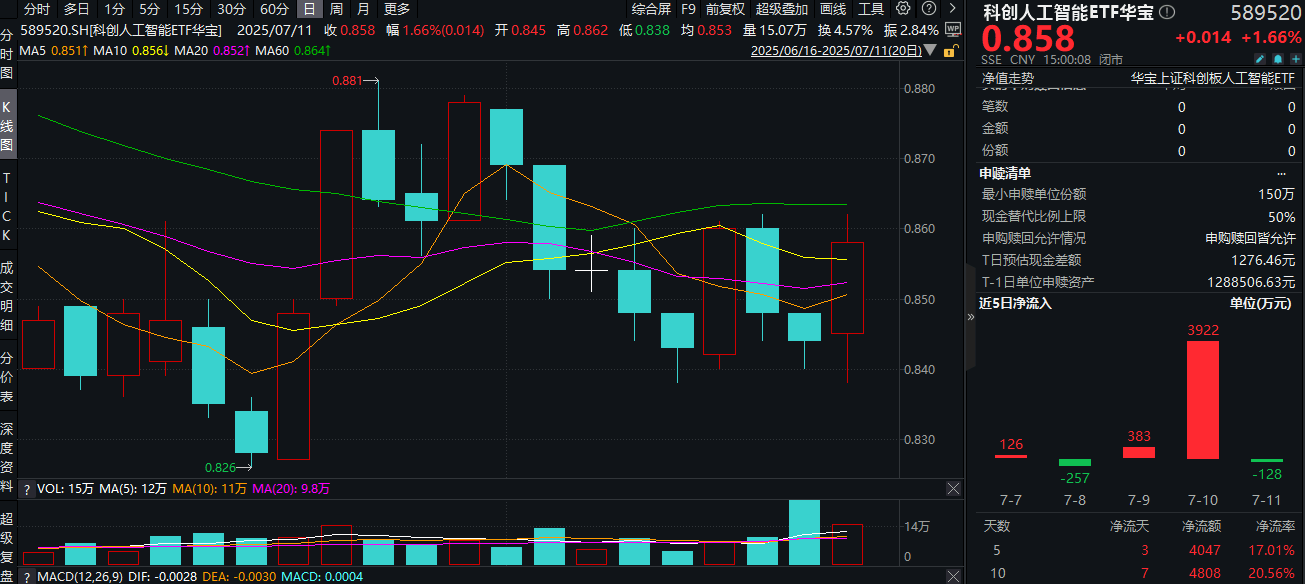Switch to the 15分 timeframe tab
Viewport: 1305px width, 584px height.
(188, 9)
